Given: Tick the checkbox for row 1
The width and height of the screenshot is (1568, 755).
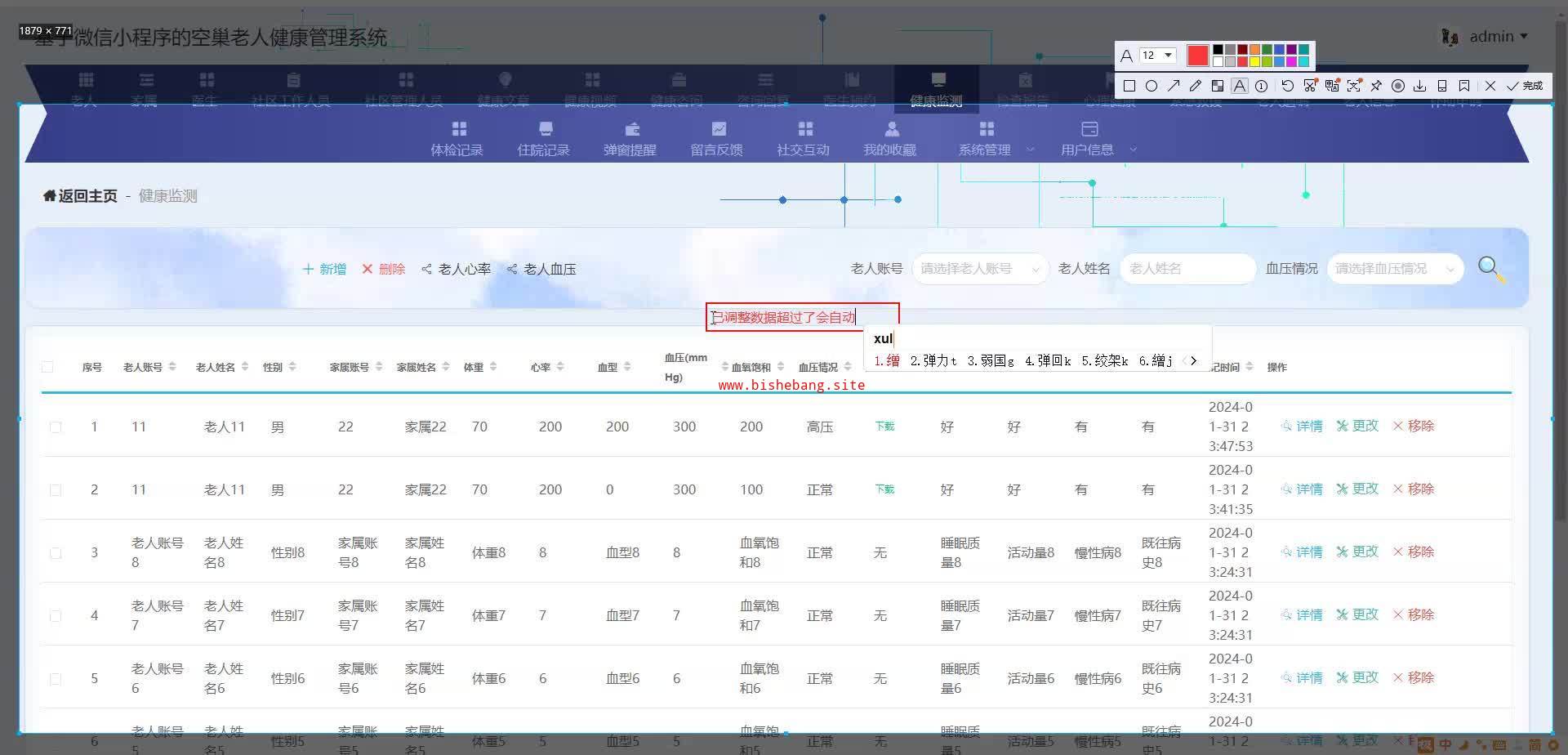Looking at the screenshot, I should 56,427.
